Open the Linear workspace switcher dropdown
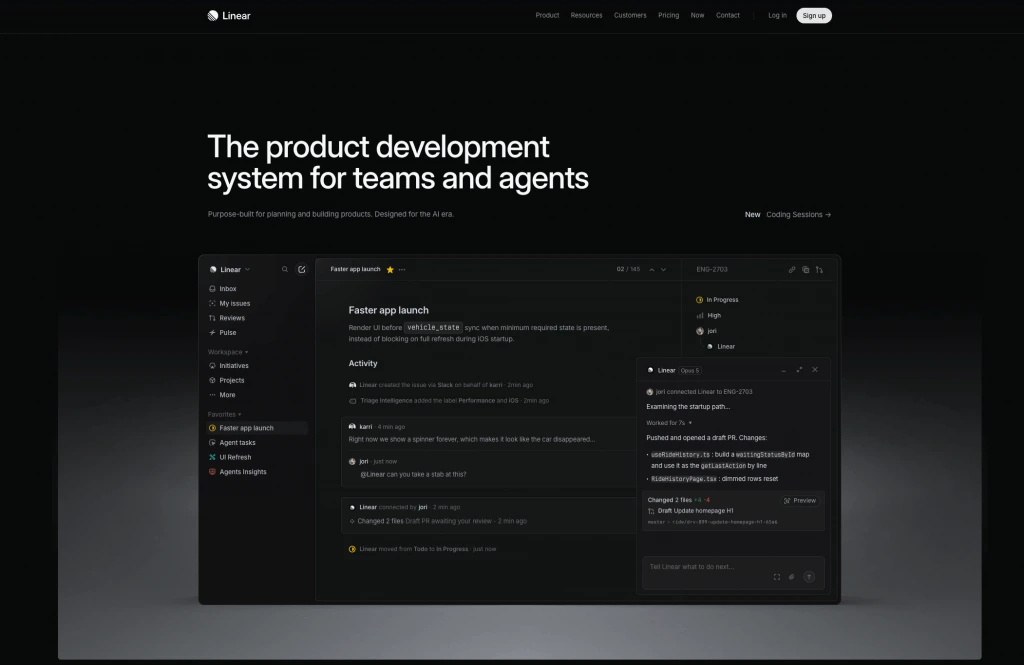 point(231,269)
